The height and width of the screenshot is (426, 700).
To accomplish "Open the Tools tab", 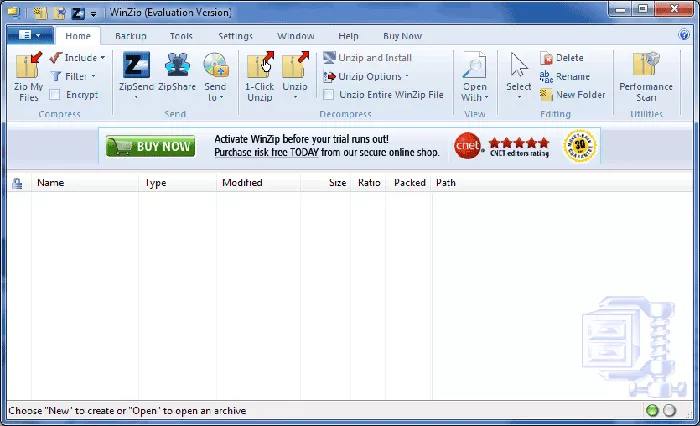I will point(181,36).
